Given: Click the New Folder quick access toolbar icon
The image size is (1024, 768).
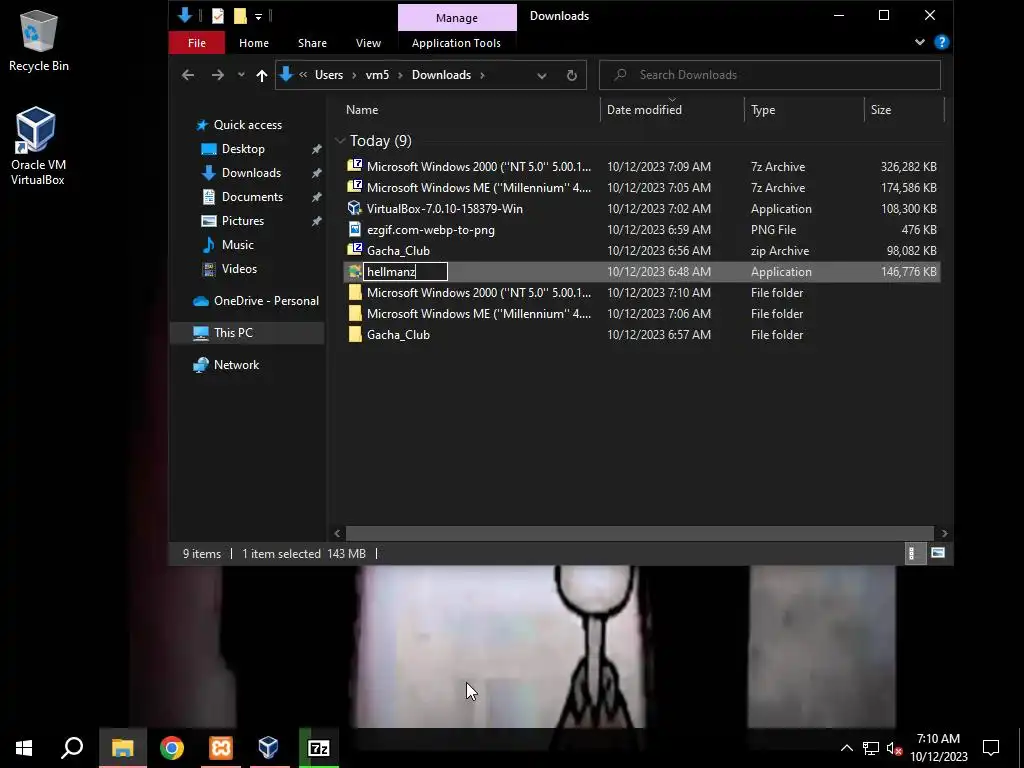Looking at the screenshot, I should [x=240, y=16].
